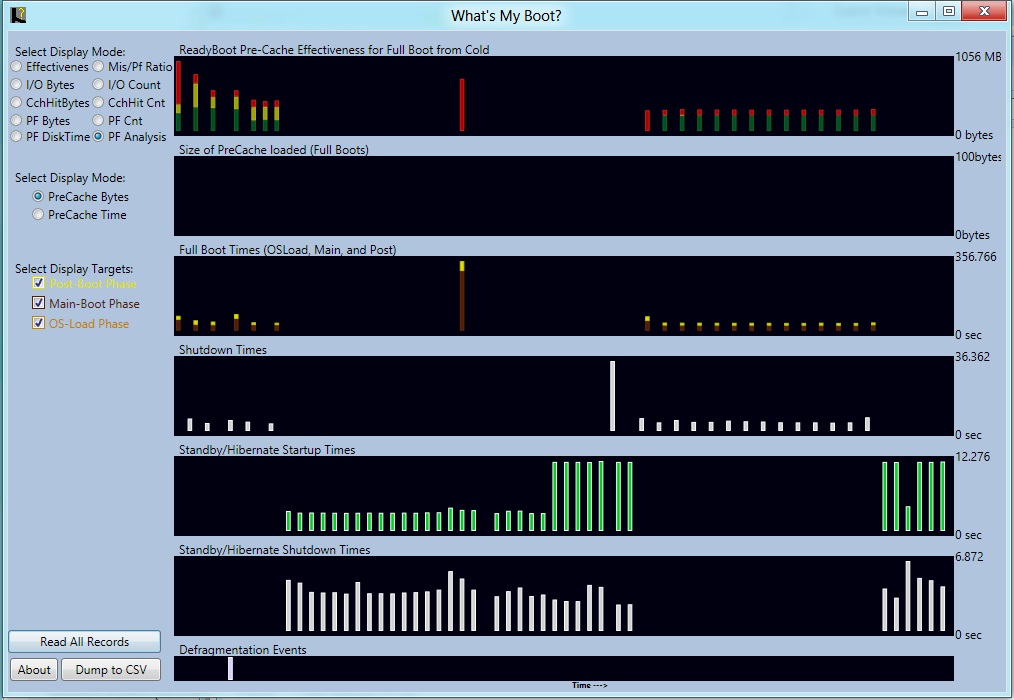
Task: Click the "Defragmentation Events" heading
Action: coord(243,650)
